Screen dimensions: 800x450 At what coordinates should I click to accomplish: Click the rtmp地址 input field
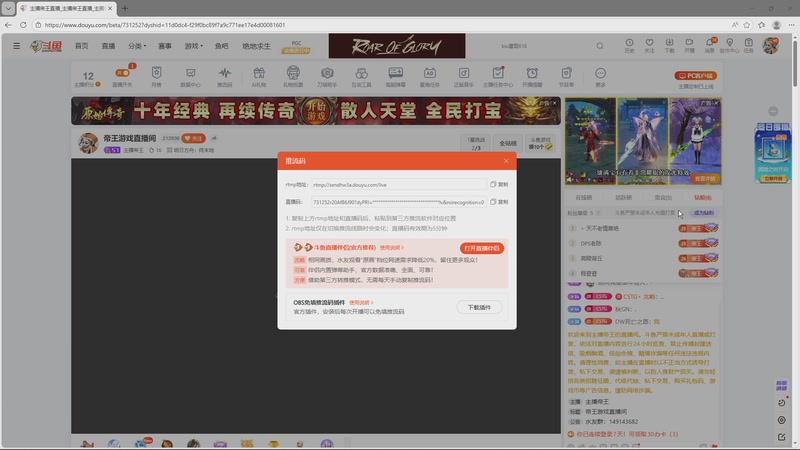398,185
